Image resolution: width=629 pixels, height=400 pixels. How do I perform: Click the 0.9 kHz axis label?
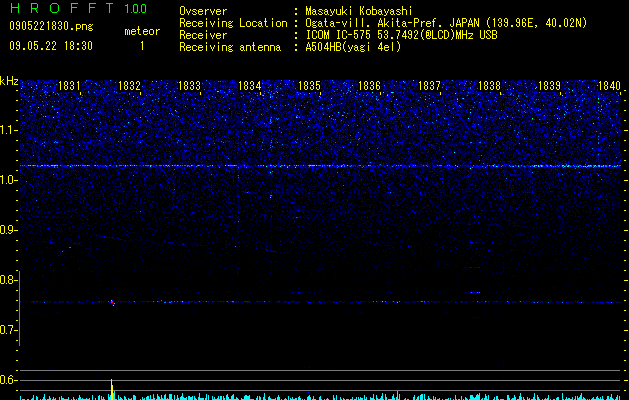coord(9,230)
